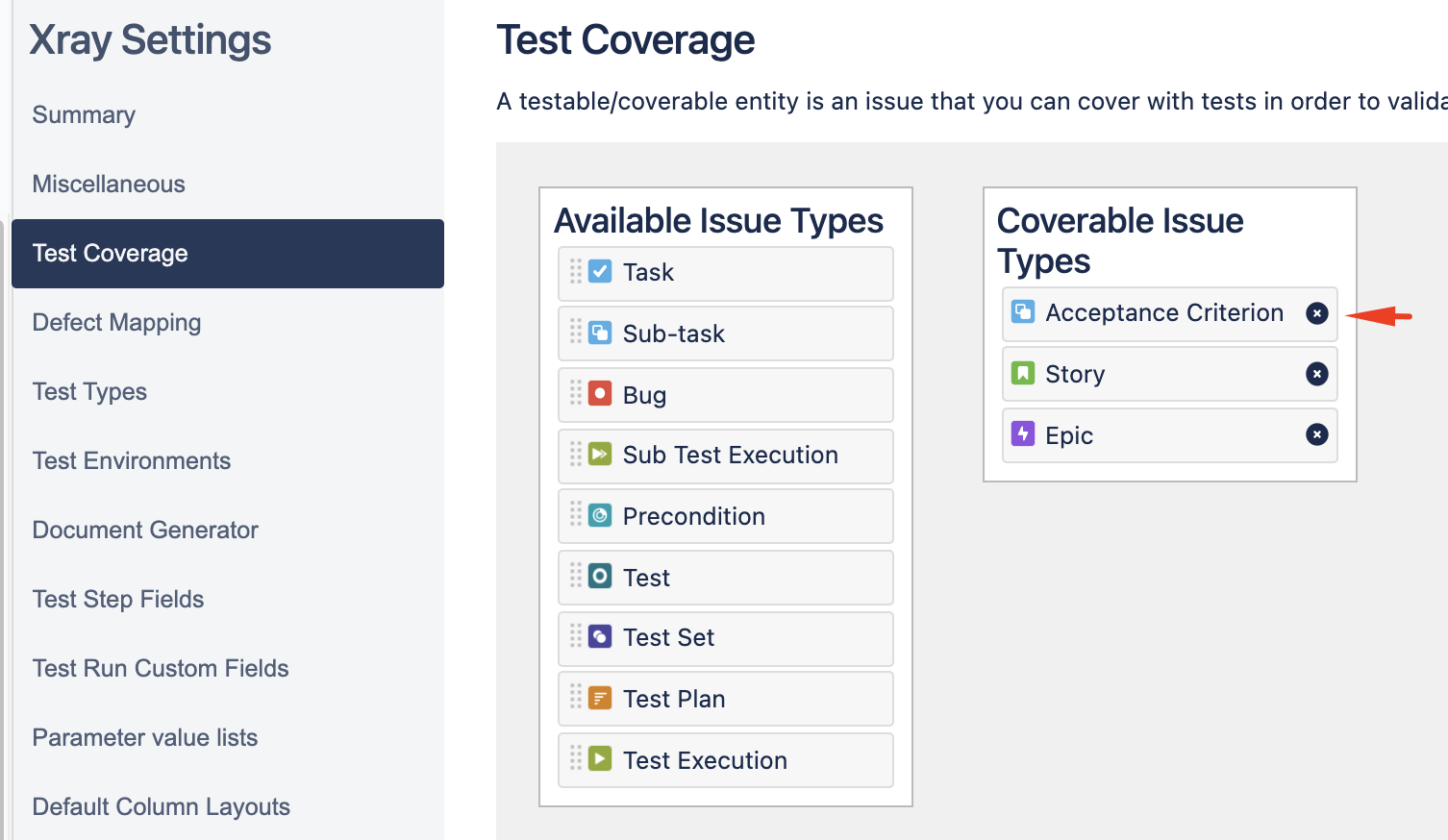1448x840 pixels.
Task: Grab the drag handle of Task
Action: [x=576, y=271]
